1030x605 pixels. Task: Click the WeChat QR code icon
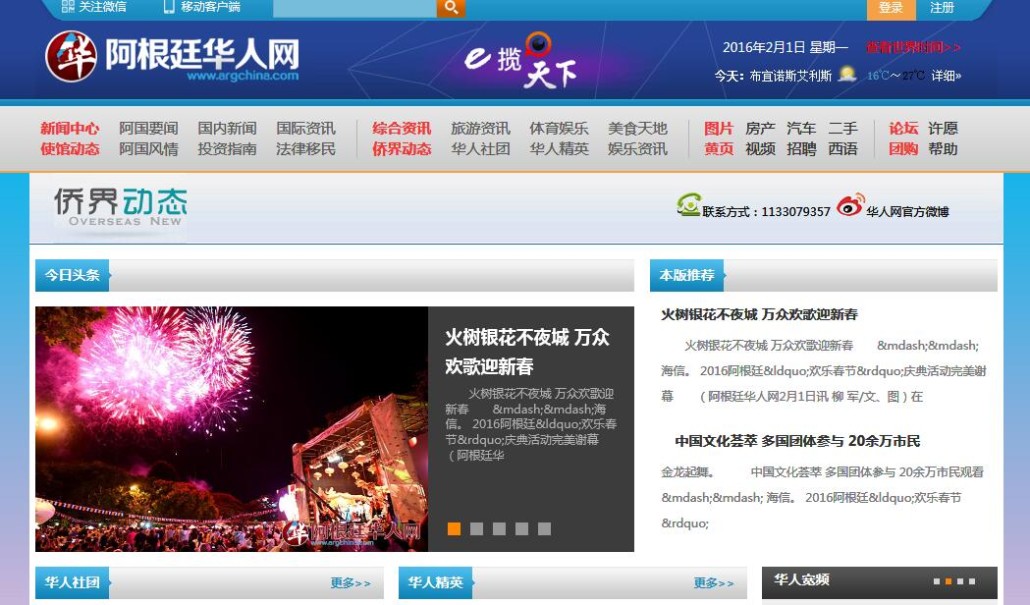point(68,7)
